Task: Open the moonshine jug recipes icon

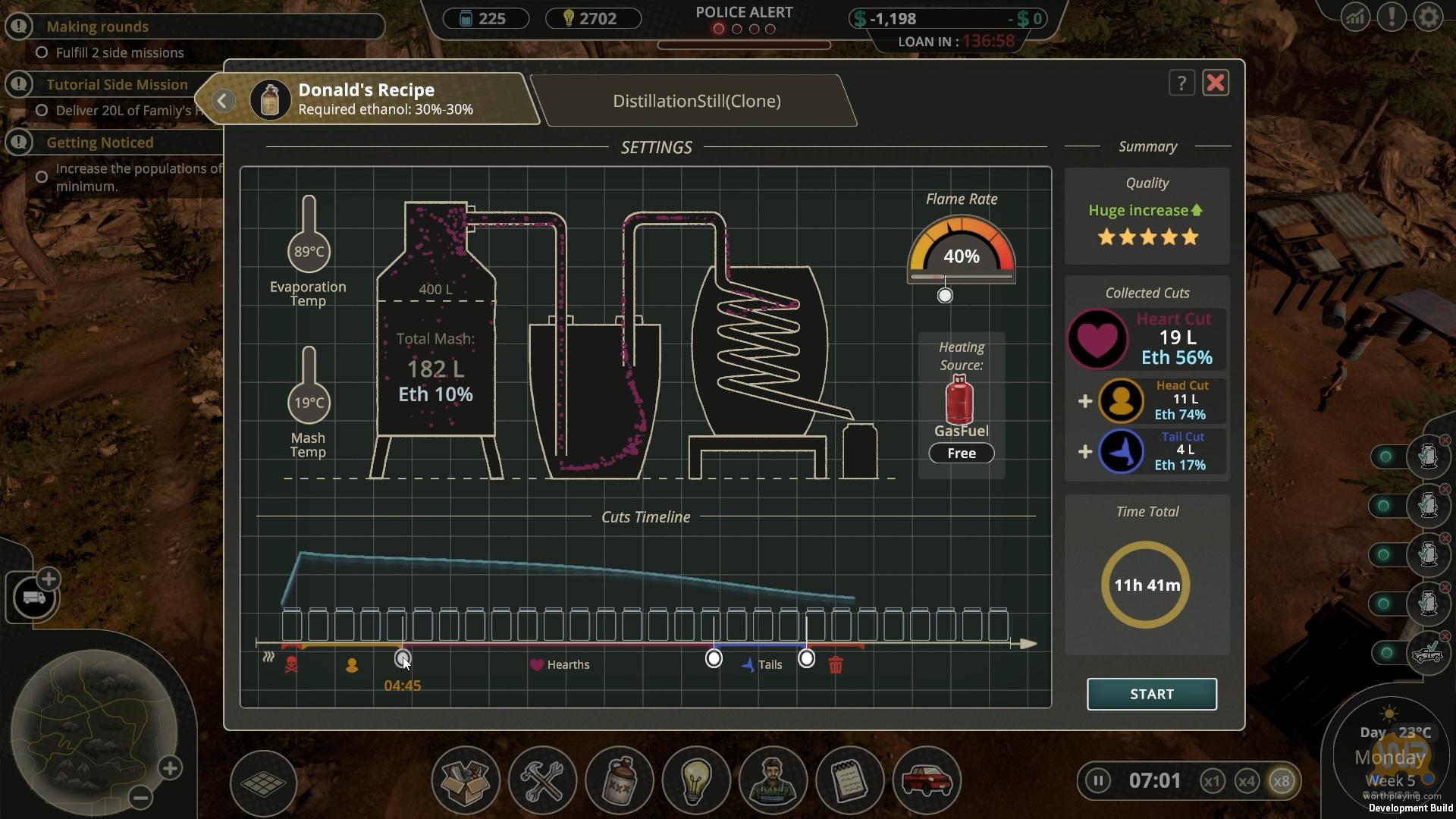Action: (620, 781)
